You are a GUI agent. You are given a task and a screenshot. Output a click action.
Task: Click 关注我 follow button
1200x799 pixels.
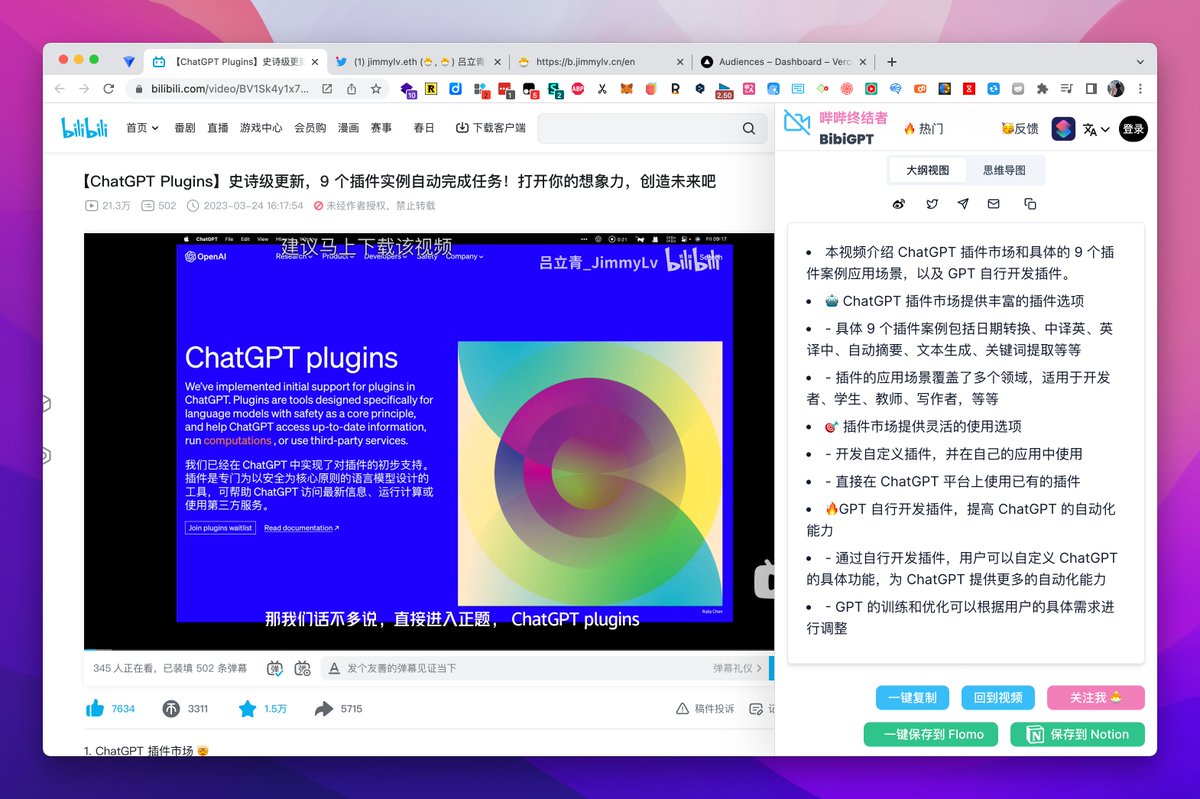[1096, 698]
